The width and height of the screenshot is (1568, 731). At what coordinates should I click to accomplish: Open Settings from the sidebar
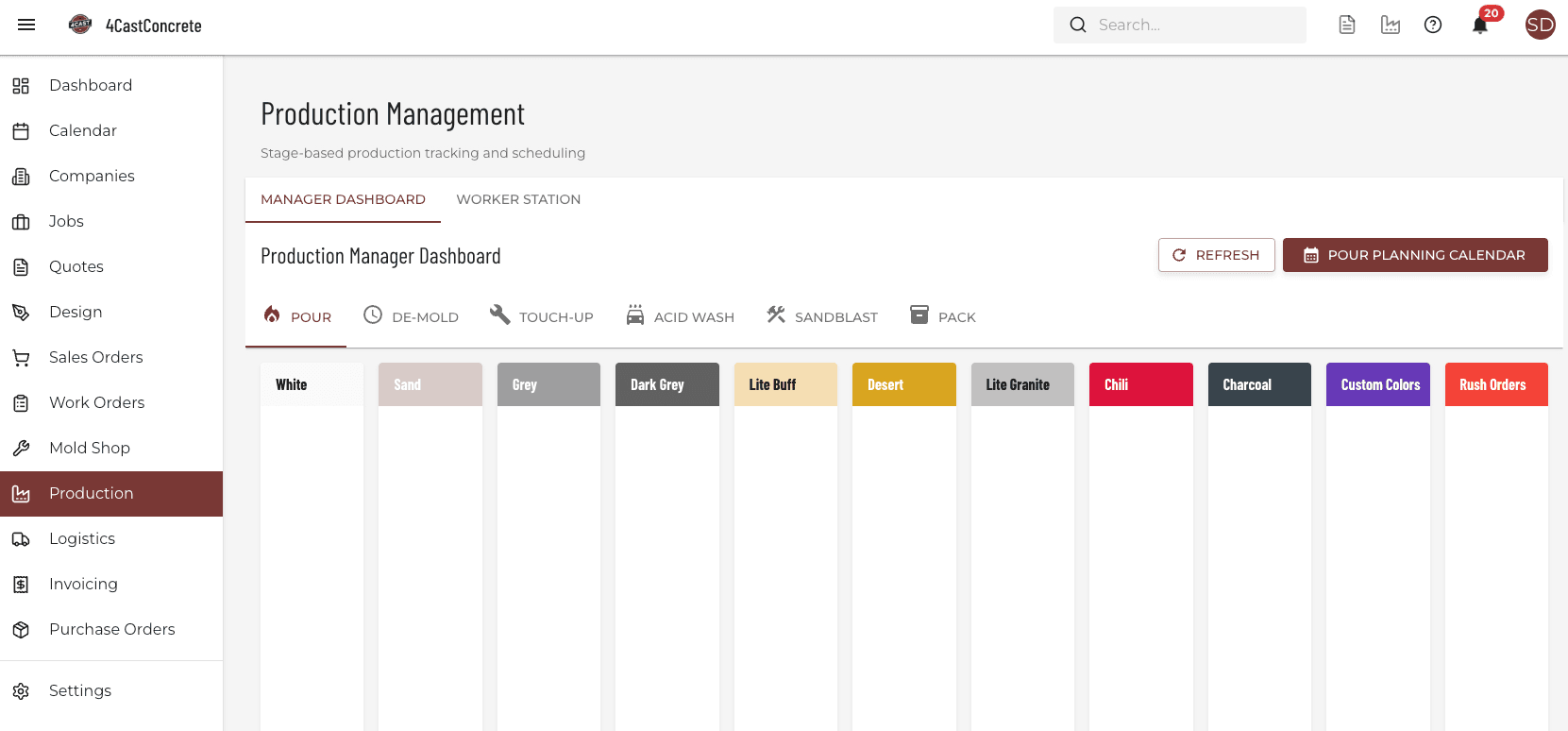80,690
